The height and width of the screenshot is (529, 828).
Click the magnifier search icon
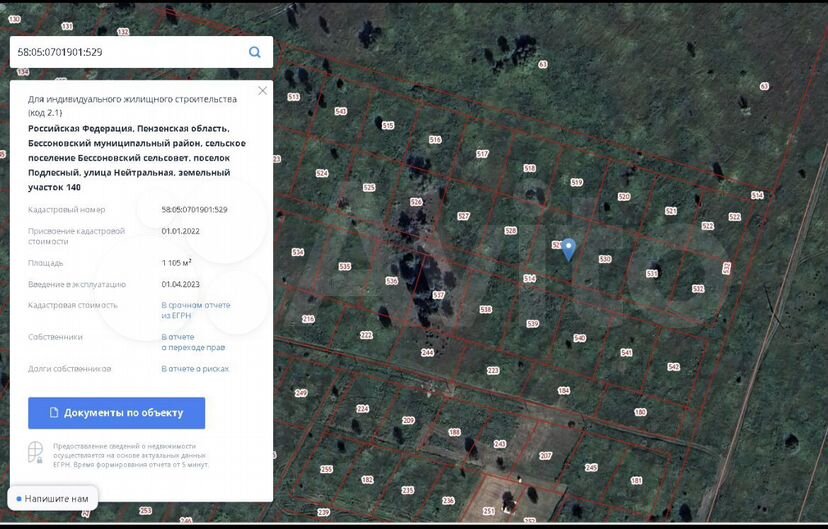click(x=255, y=52)
